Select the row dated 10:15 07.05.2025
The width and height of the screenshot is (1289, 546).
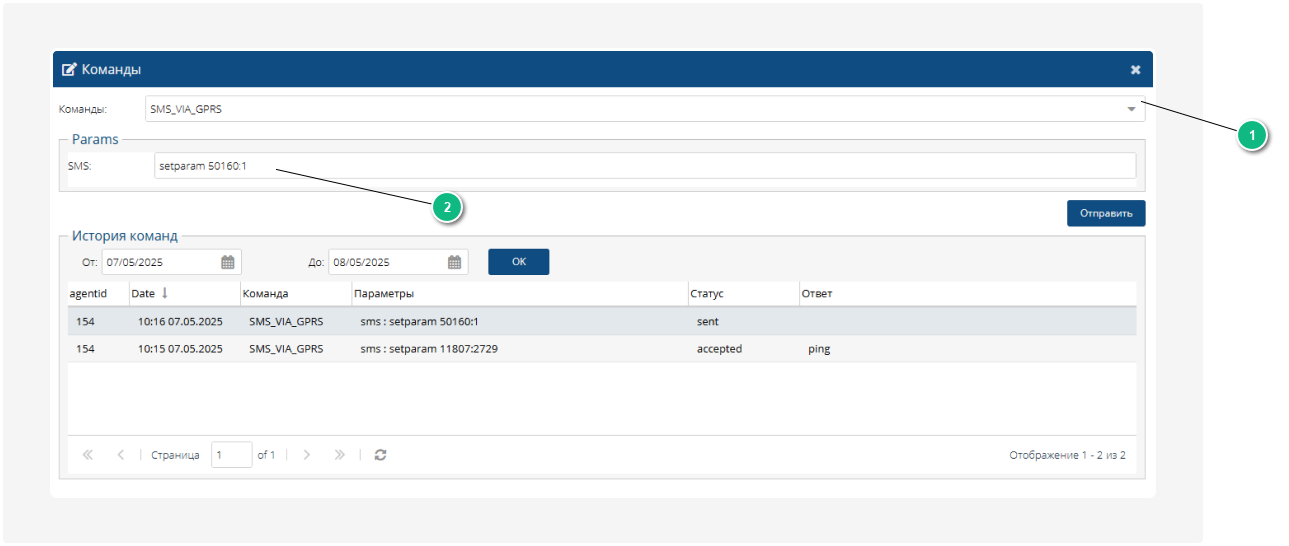click(602, 349)
